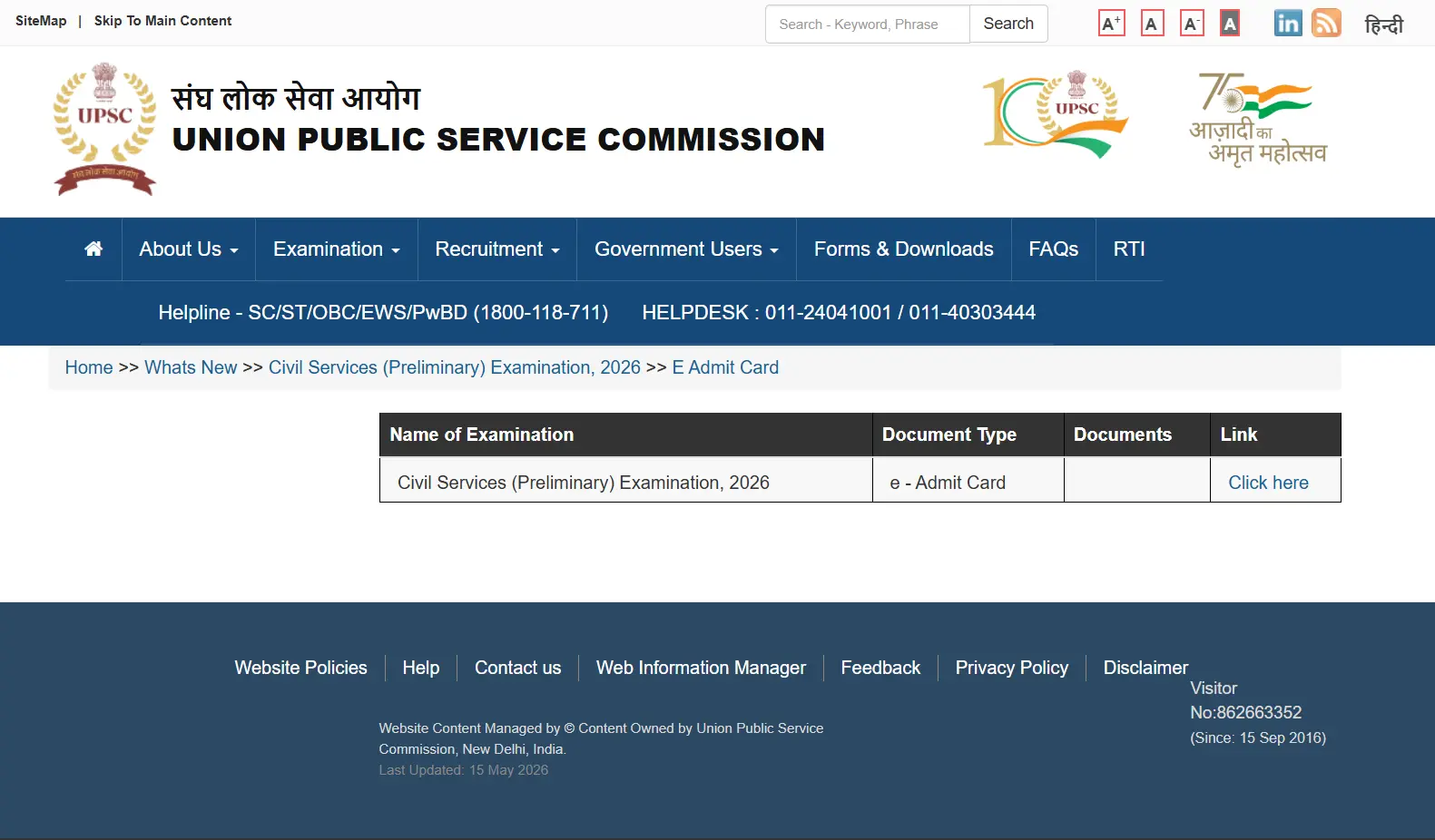Expand the Government Users dropdown

[x=686, y=249]
